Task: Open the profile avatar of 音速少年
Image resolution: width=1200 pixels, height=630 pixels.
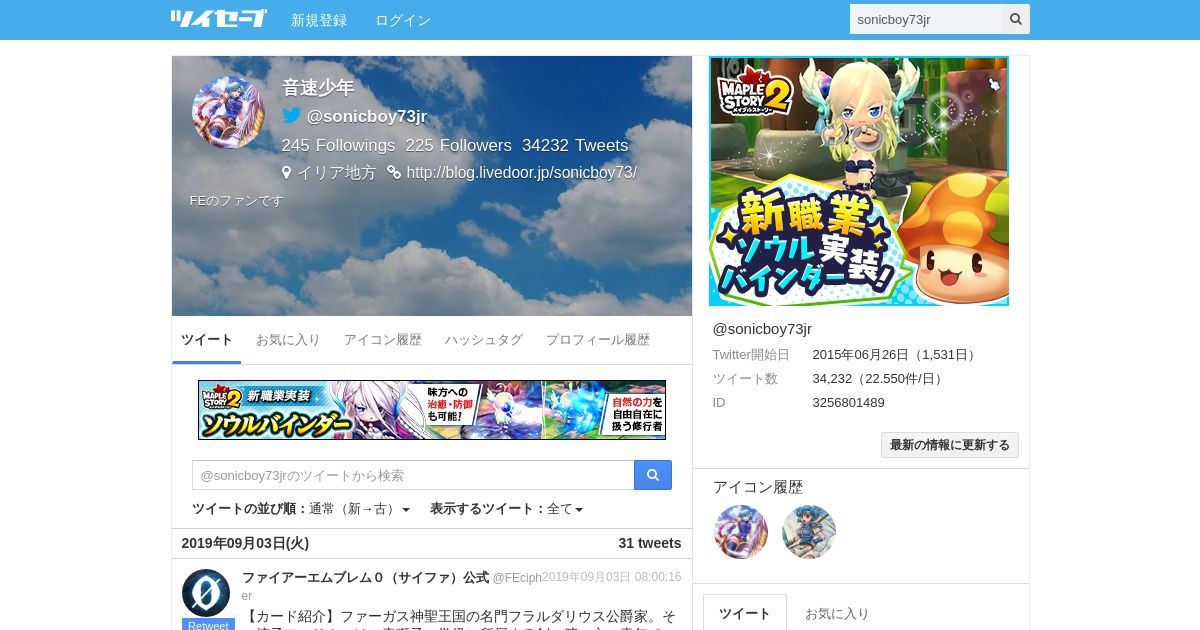Action: click(x=228, y=112)
